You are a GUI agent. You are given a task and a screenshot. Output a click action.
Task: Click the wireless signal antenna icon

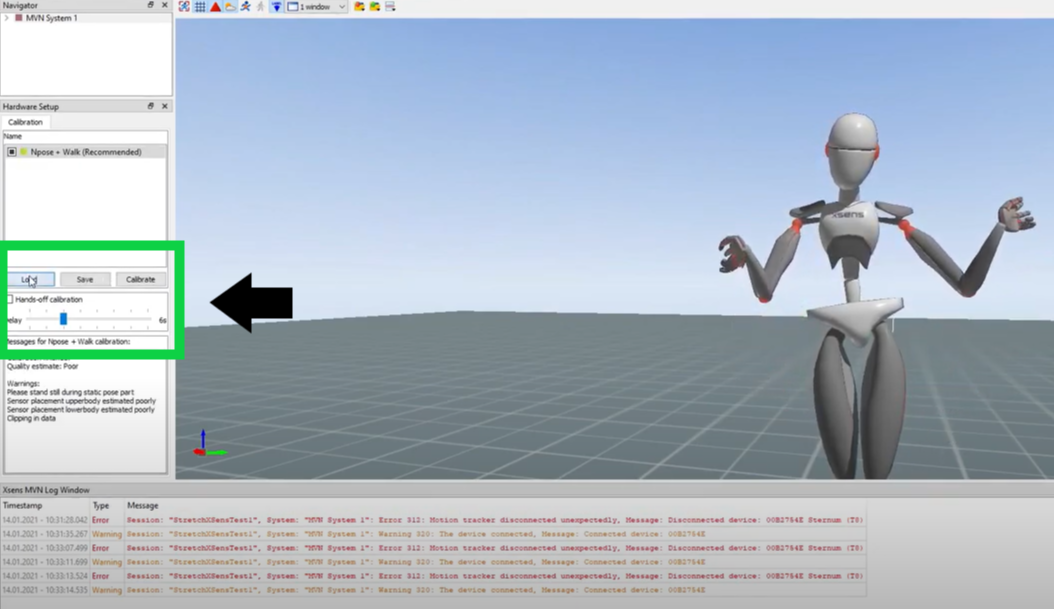pos(277,7)
